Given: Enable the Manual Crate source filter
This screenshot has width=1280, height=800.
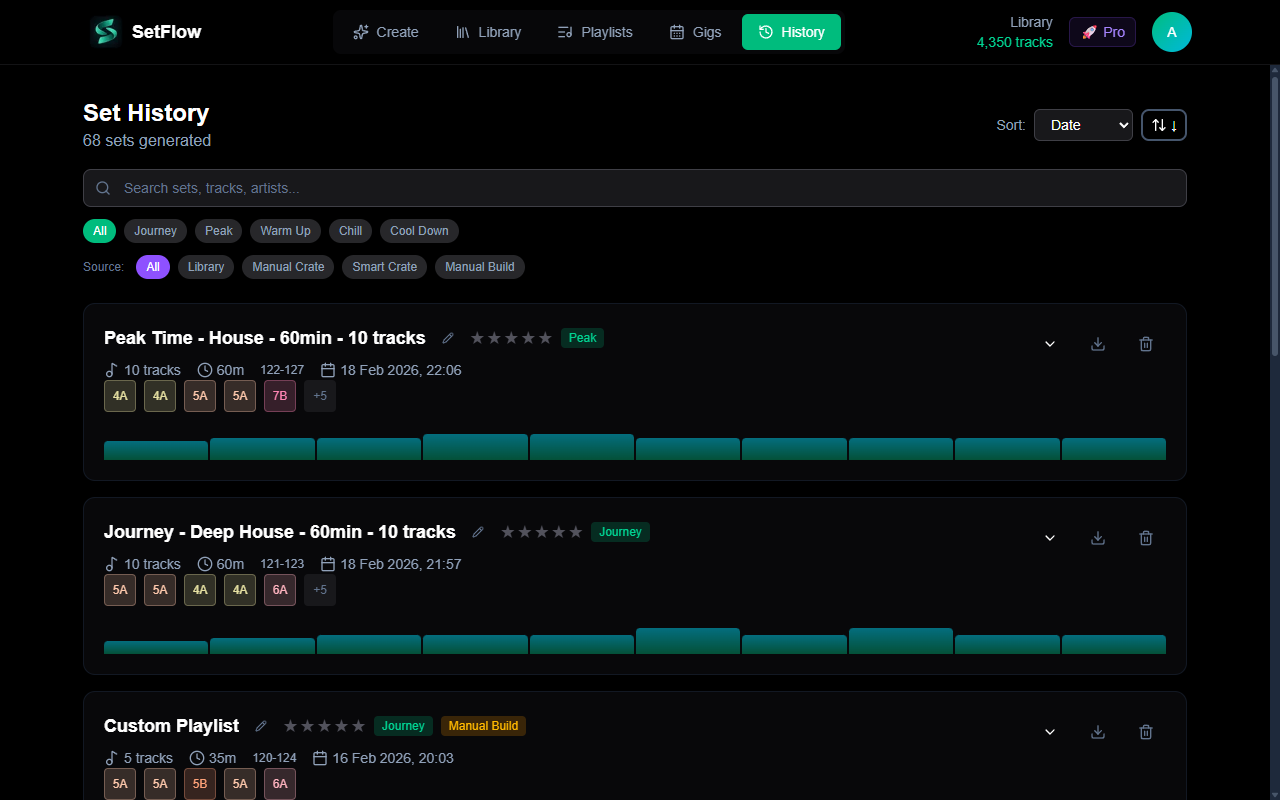Looking at the screenshot, I should point(287,266).
